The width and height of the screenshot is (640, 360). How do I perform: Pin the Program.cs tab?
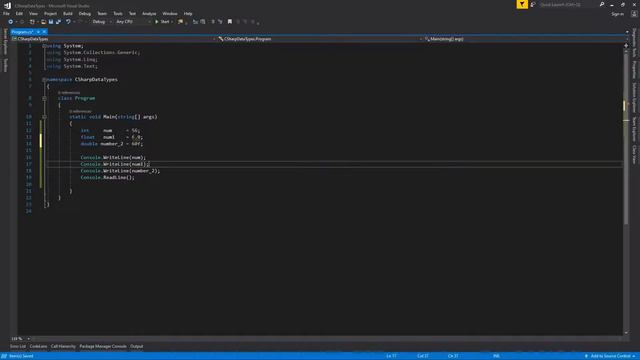[x=38, y=32]
